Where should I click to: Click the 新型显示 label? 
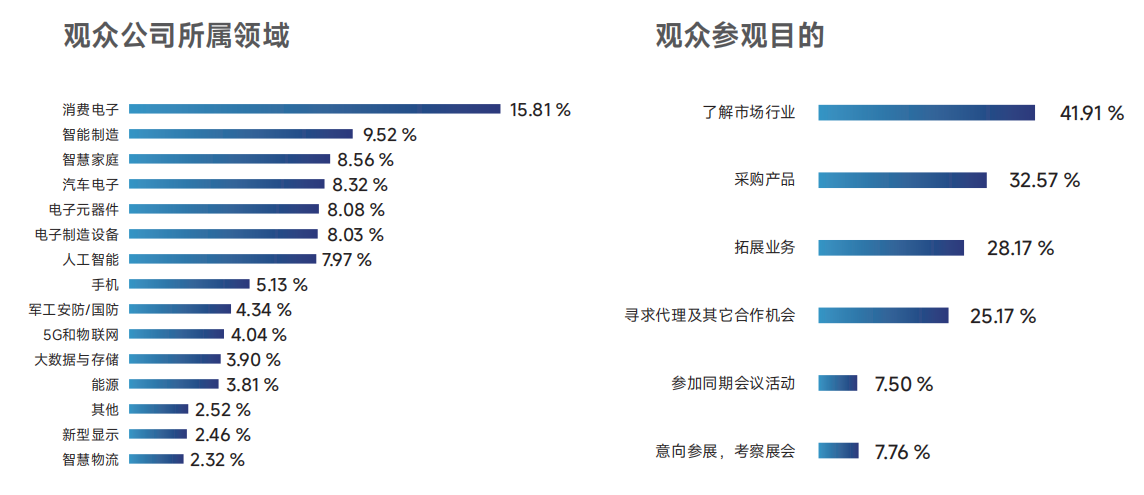[x=90, y=434]
